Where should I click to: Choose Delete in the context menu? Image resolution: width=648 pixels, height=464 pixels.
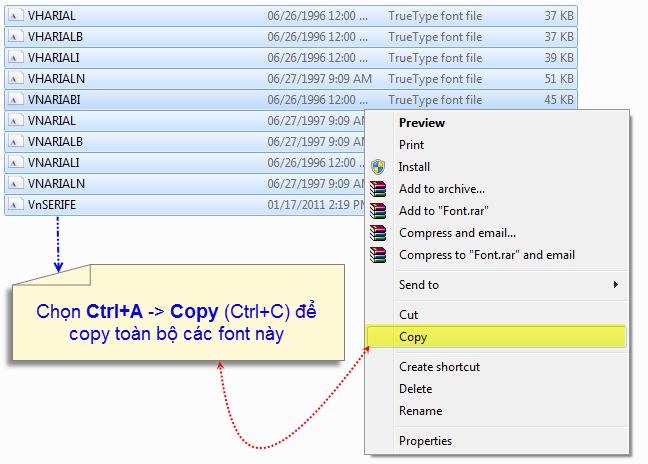(415, 389)
